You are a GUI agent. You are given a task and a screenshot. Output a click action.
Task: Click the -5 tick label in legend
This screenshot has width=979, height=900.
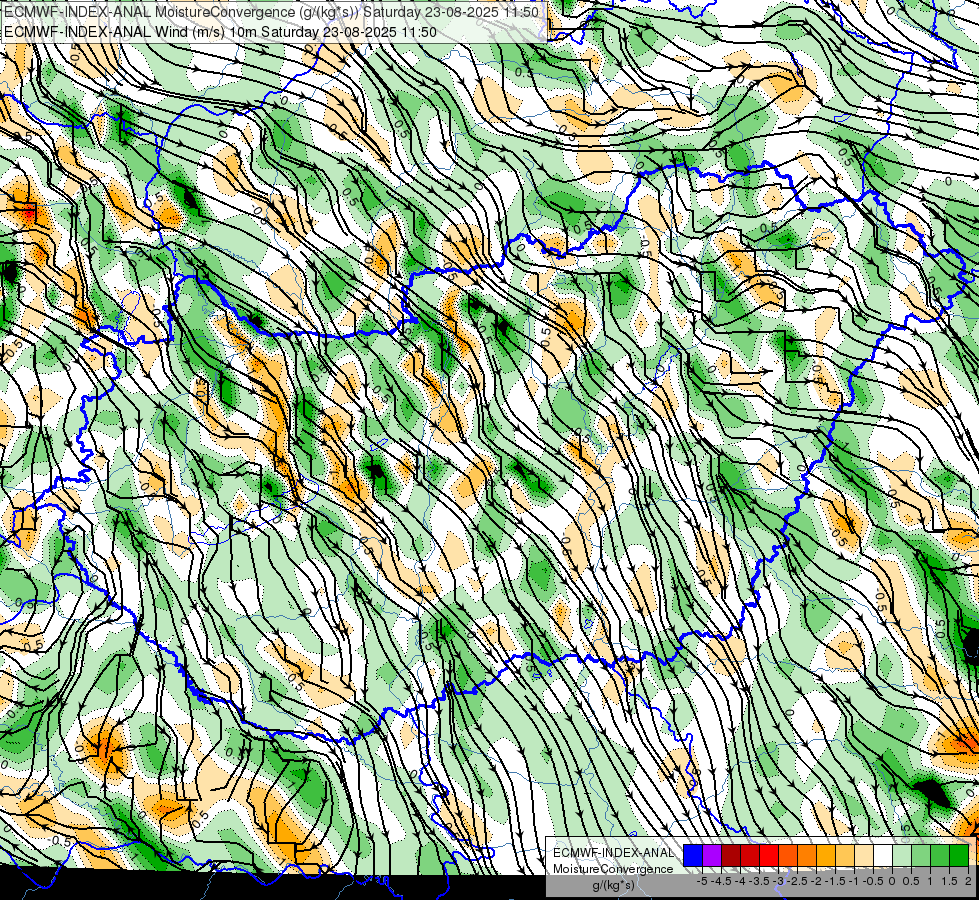pos(702,881)
